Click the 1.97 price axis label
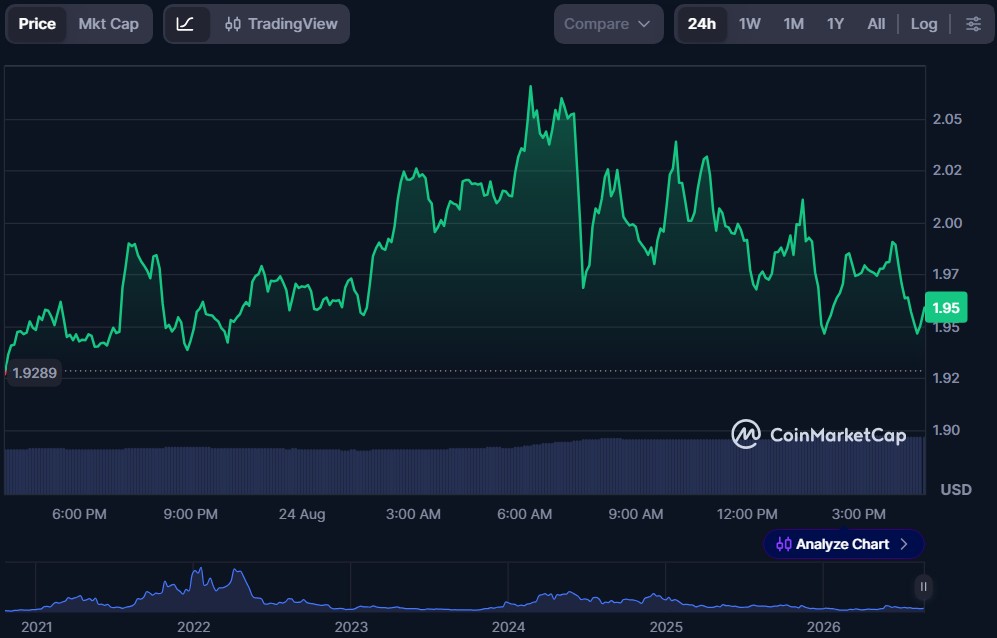This screenshot has width=997, height=638. (x=945, y=274)
